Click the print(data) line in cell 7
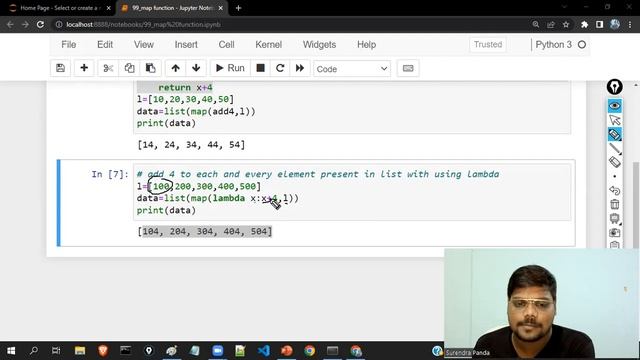The height and width of the screenshot is (360, 640). click(166, 210)
